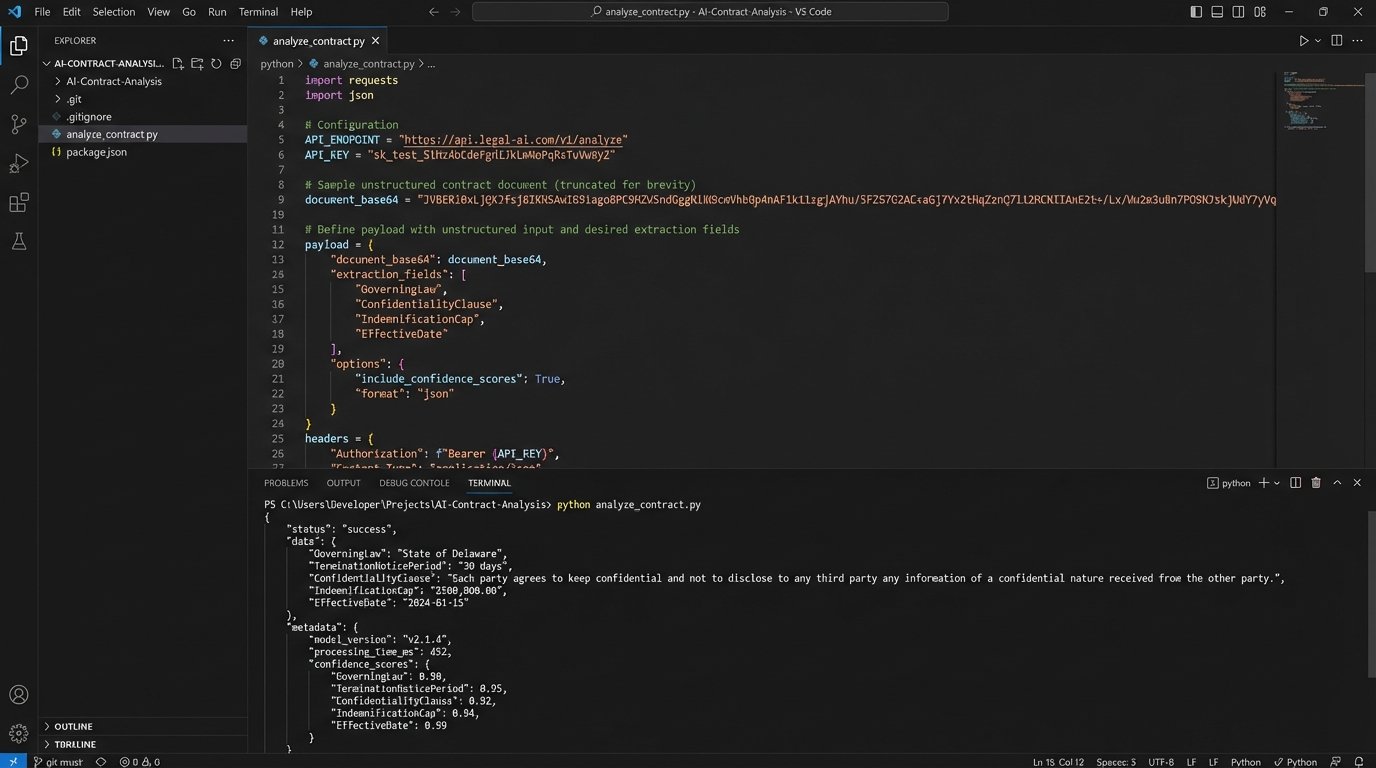The image size is (1376, 768).
Task: Open Run and Debug view
Action: click(x=18, y=164)
